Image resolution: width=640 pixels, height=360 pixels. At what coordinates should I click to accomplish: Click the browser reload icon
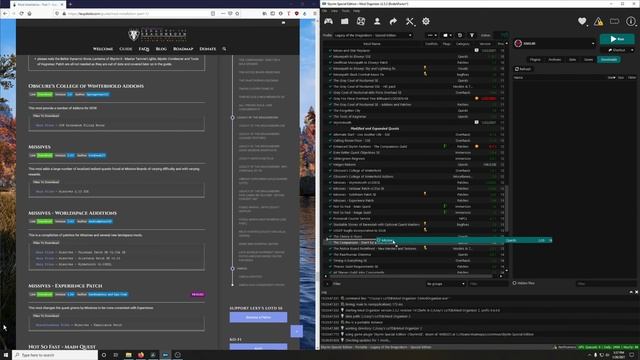click(x=21, y=13)
